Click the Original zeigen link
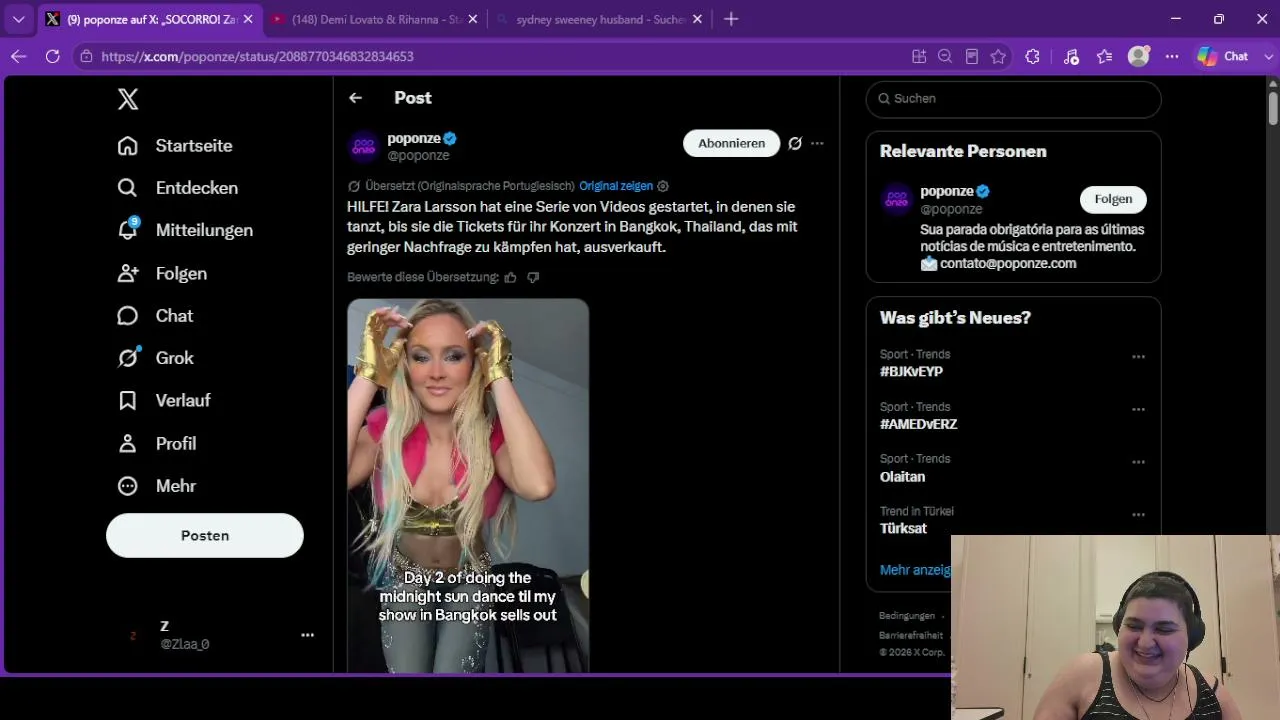Screen dimensions: 1280x720 (x=616, y=186)
